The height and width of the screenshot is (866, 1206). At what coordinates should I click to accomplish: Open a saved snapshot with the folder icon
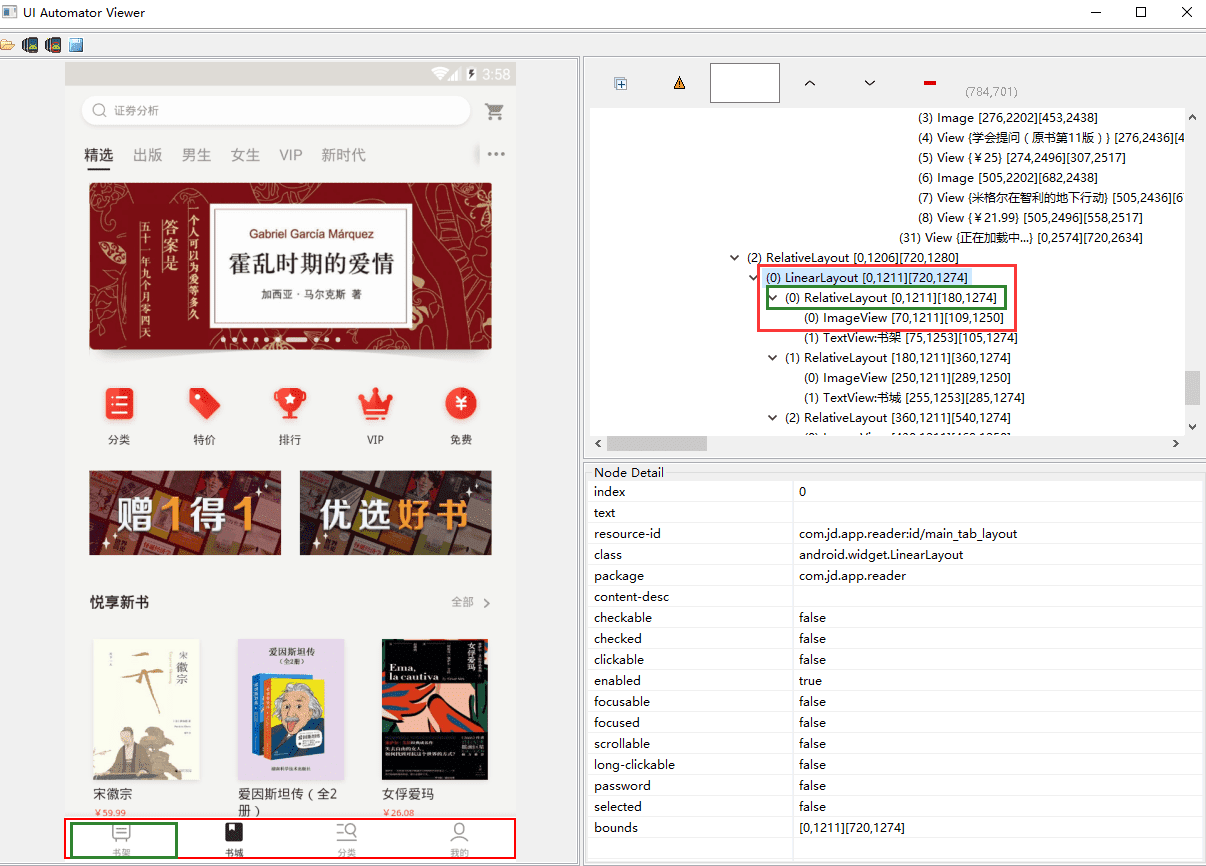point(7,45)
